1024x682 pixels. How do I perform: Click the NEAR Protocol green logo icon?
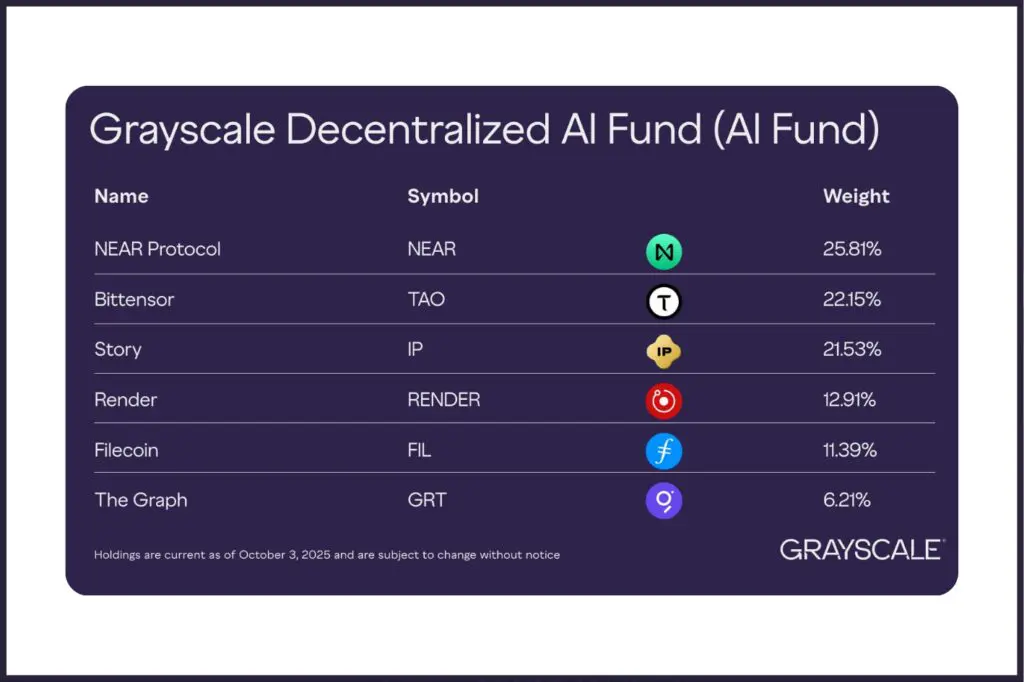(x=663, y=251)
